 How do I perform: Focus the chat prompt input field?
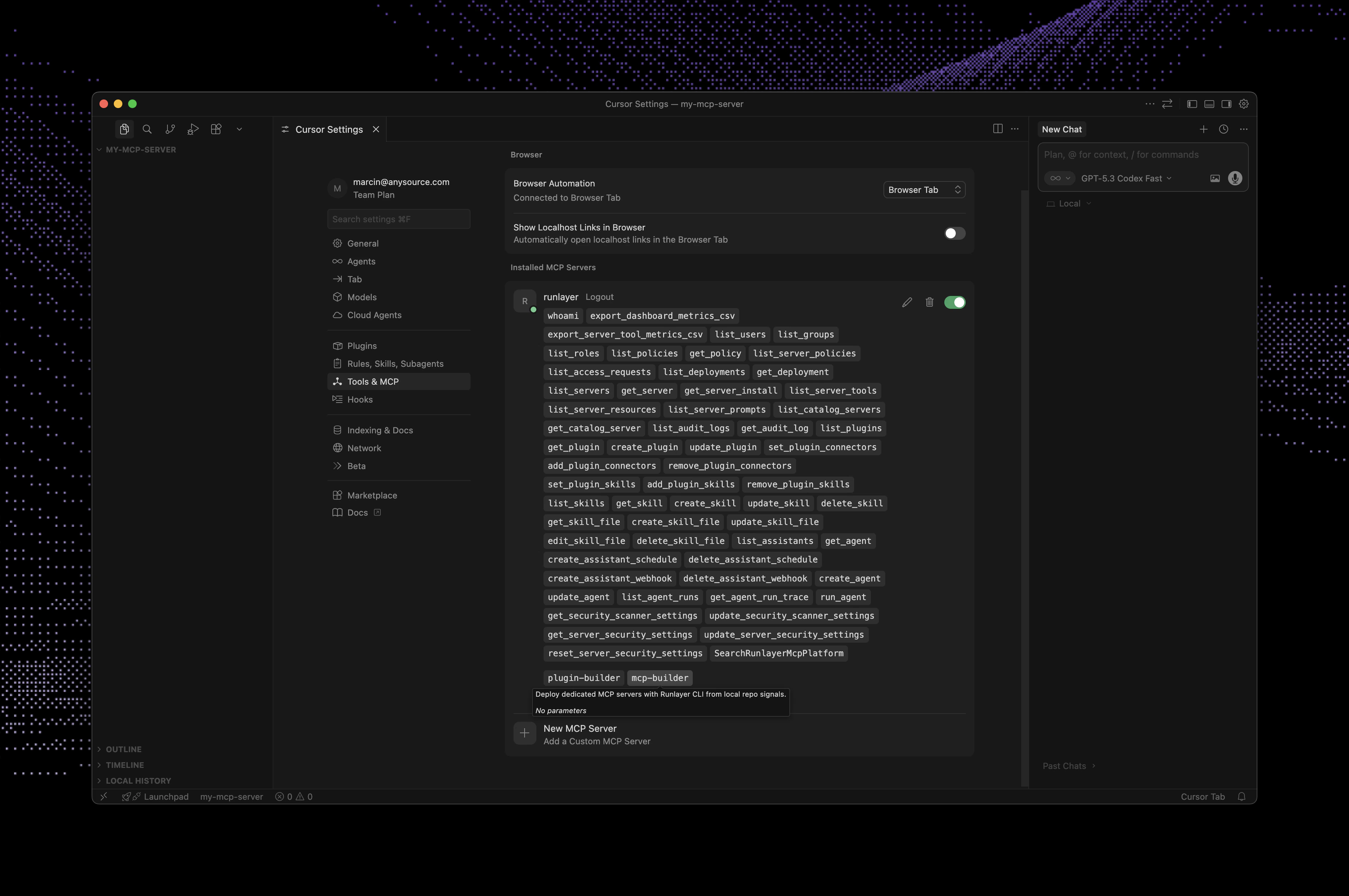coord(1142,155)
